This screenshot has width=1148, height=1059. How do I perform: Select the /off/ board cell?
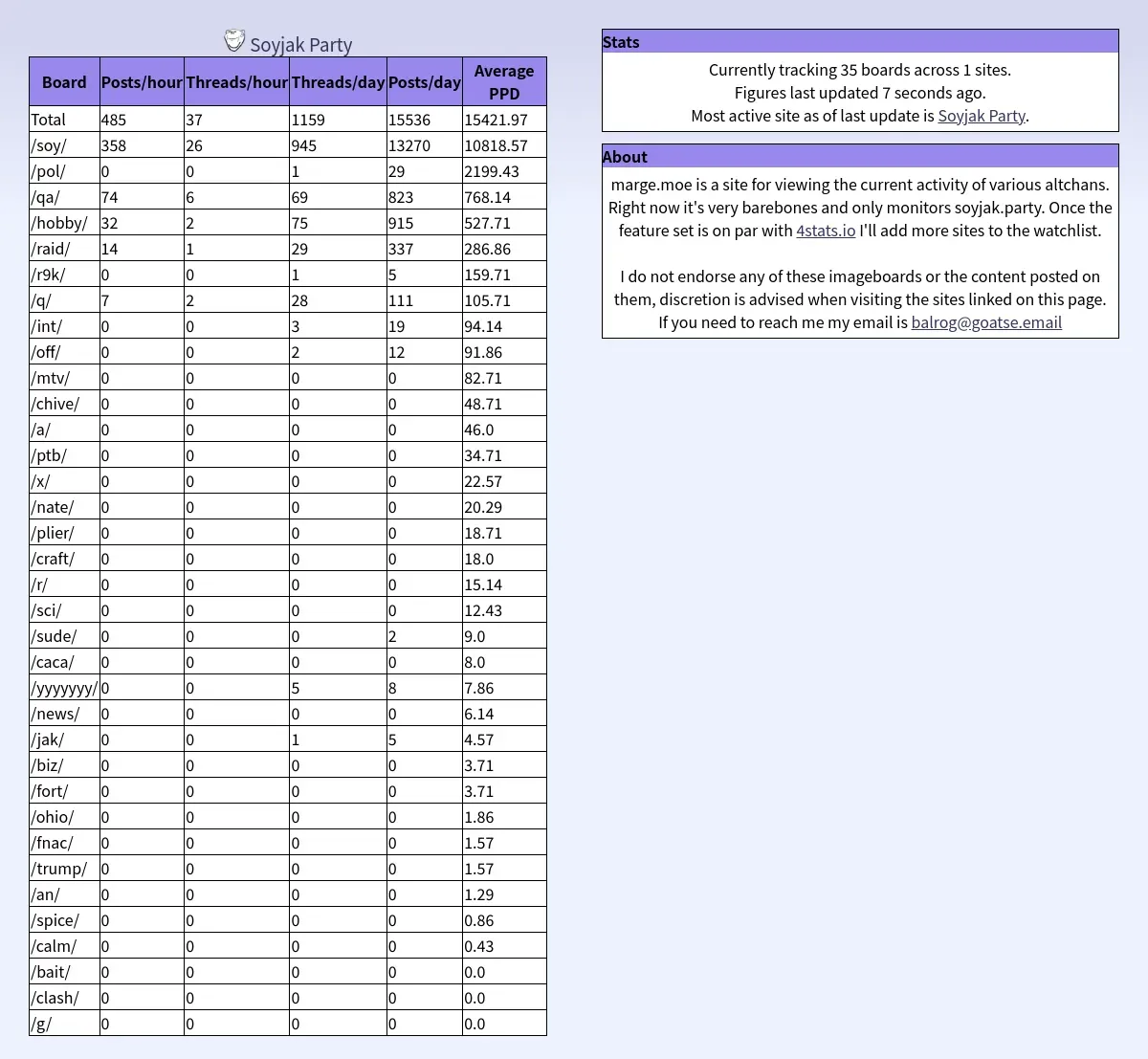(64, 352)
